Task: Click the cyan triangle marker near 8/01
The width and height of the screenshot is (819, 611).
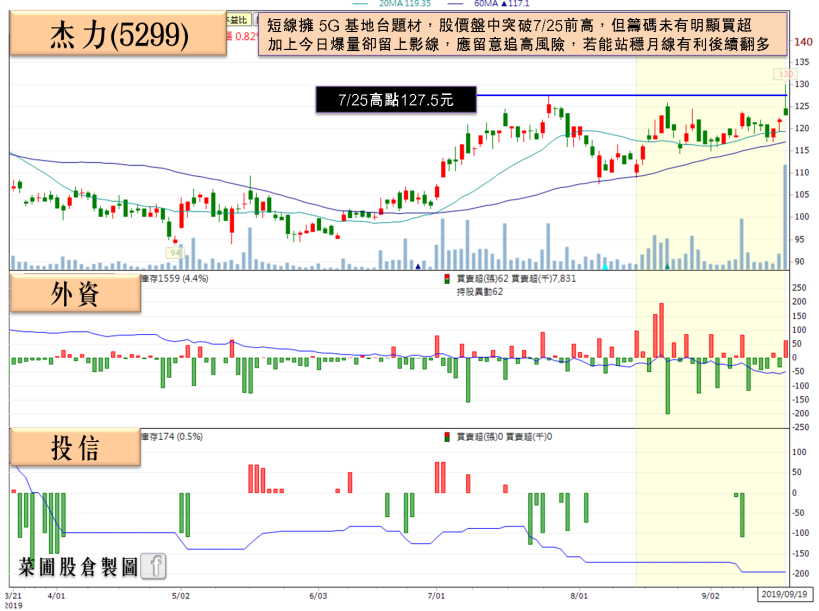Action: tap(605, 267)
